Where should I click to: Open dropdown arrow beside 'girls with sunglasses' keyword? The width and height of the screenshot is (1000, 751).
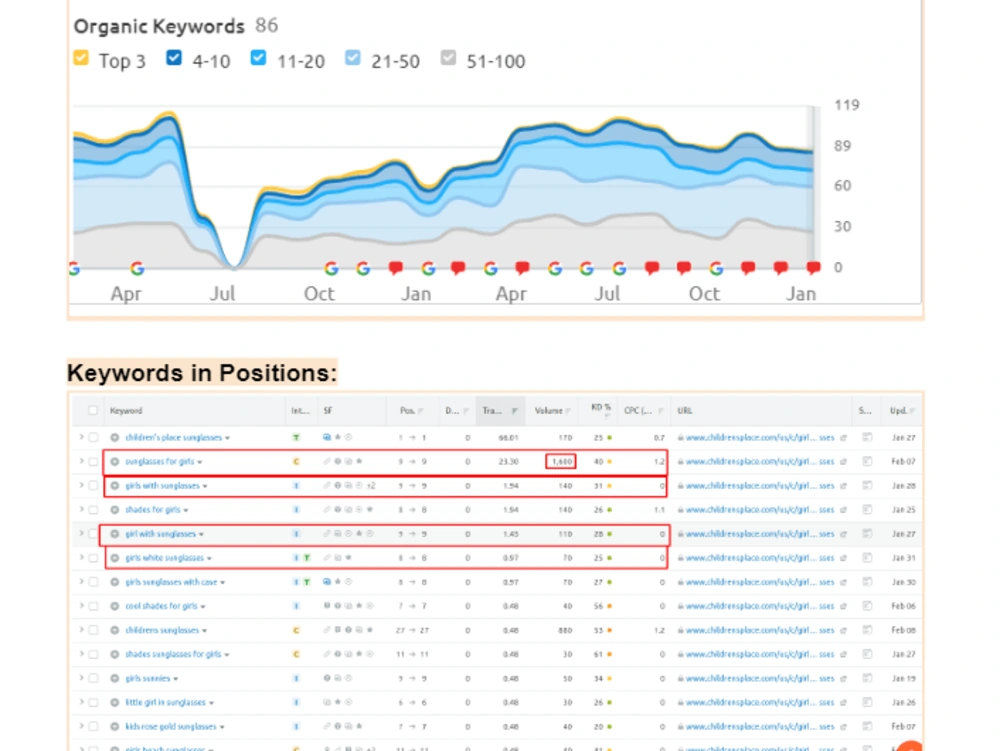(x=205, y=486)
